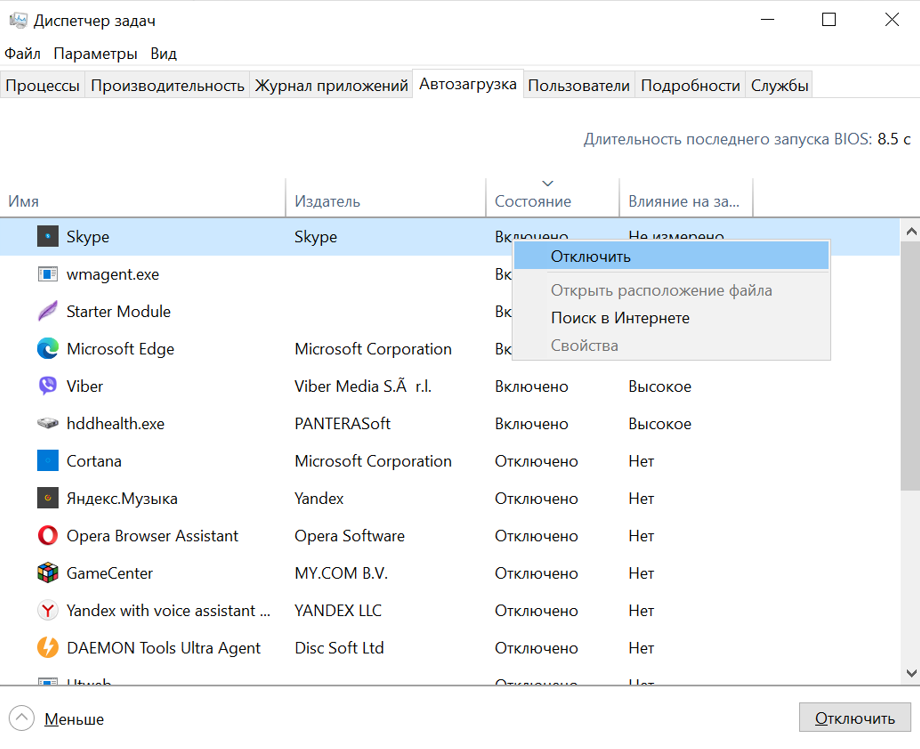920x749 pixels.
Task: Click publisher MY.COM B.V.
Action: click(341, 573)
